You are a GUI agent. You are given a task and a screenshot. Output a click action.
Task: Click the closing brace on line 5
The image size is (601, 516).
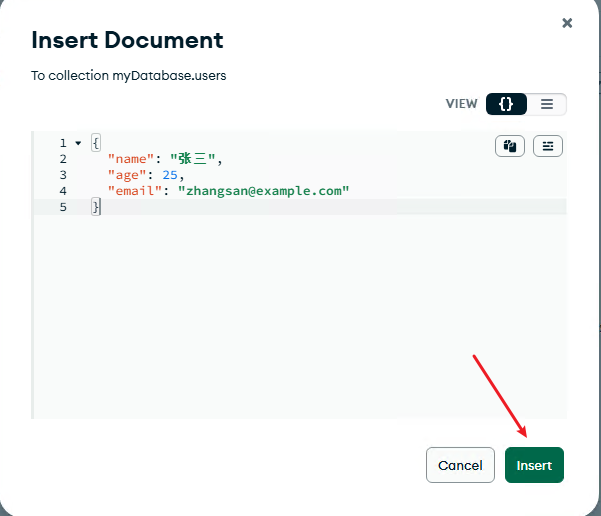[96, 207]
